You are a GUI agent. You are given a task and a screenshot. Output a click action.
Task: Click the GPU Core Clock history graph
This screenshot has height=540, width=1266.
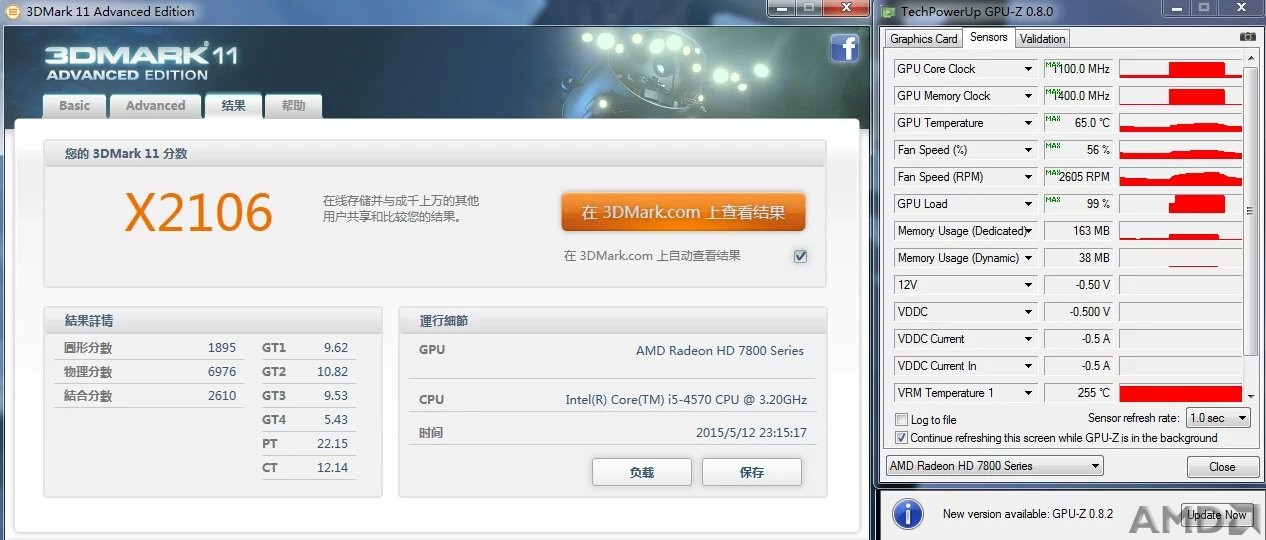tap(1180, 69)
